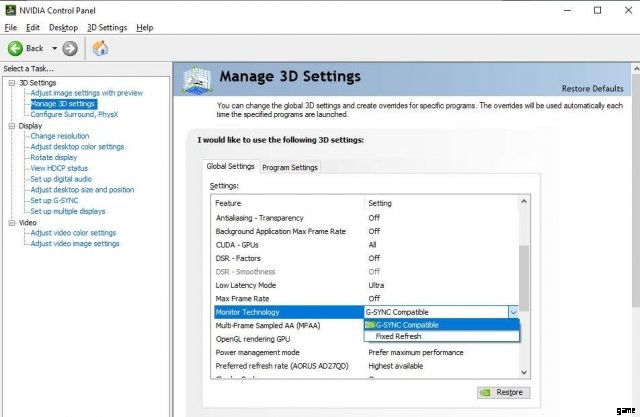Viewport: 640px width, 417px height.
Task: Maximize the NVIDIA Control Panel window
Action: pyautogui.click(x=598, y=10)
